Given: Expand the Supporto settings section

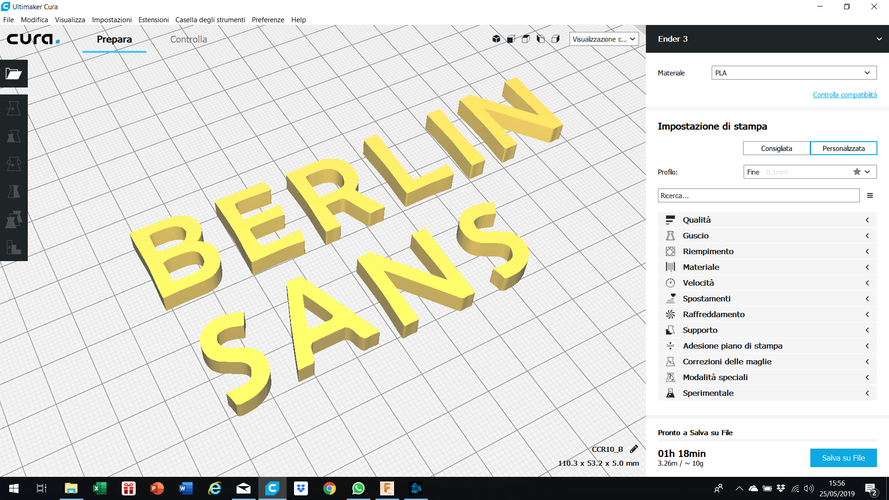Looking at the screenshot, I should point(767,330).
